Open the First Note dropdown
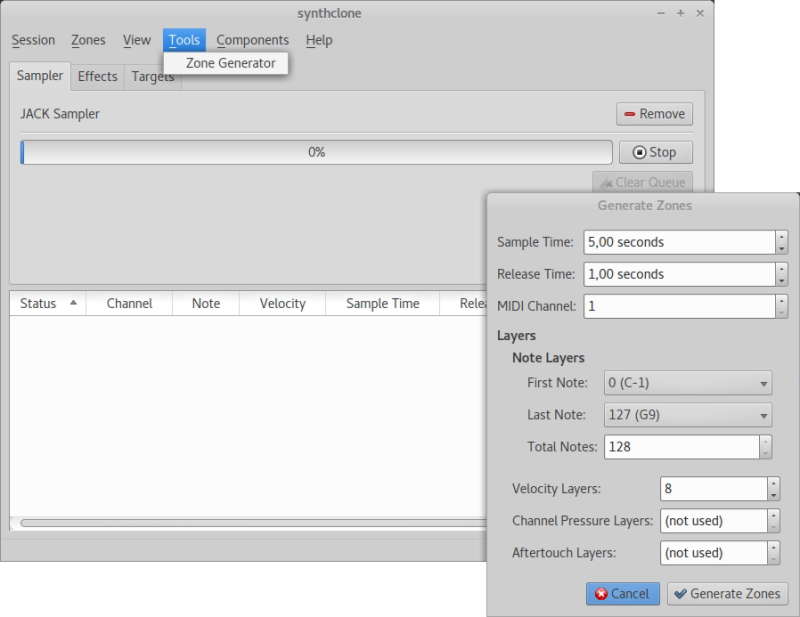800x617 pixels. [688, 383]
